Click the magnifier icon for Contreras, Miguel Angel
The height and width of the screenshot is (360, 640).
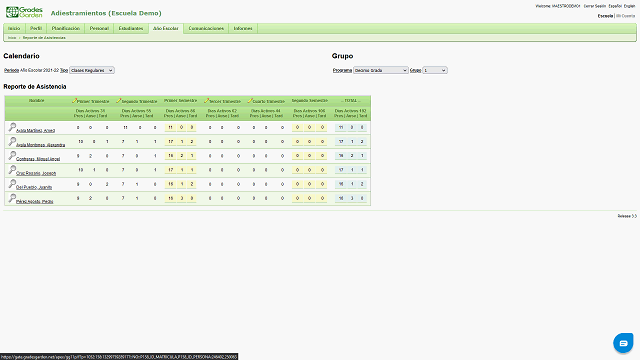click(12, 156)
